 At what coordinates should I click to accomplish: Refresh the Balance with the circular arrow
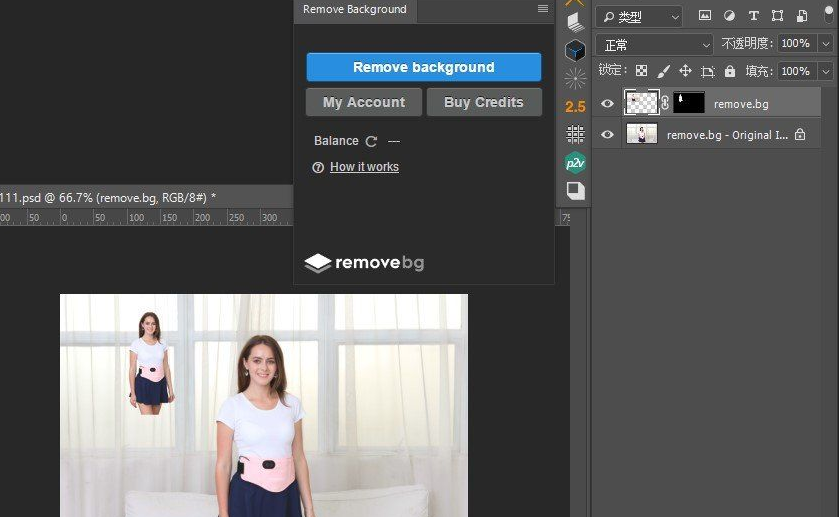pos(371,141)
